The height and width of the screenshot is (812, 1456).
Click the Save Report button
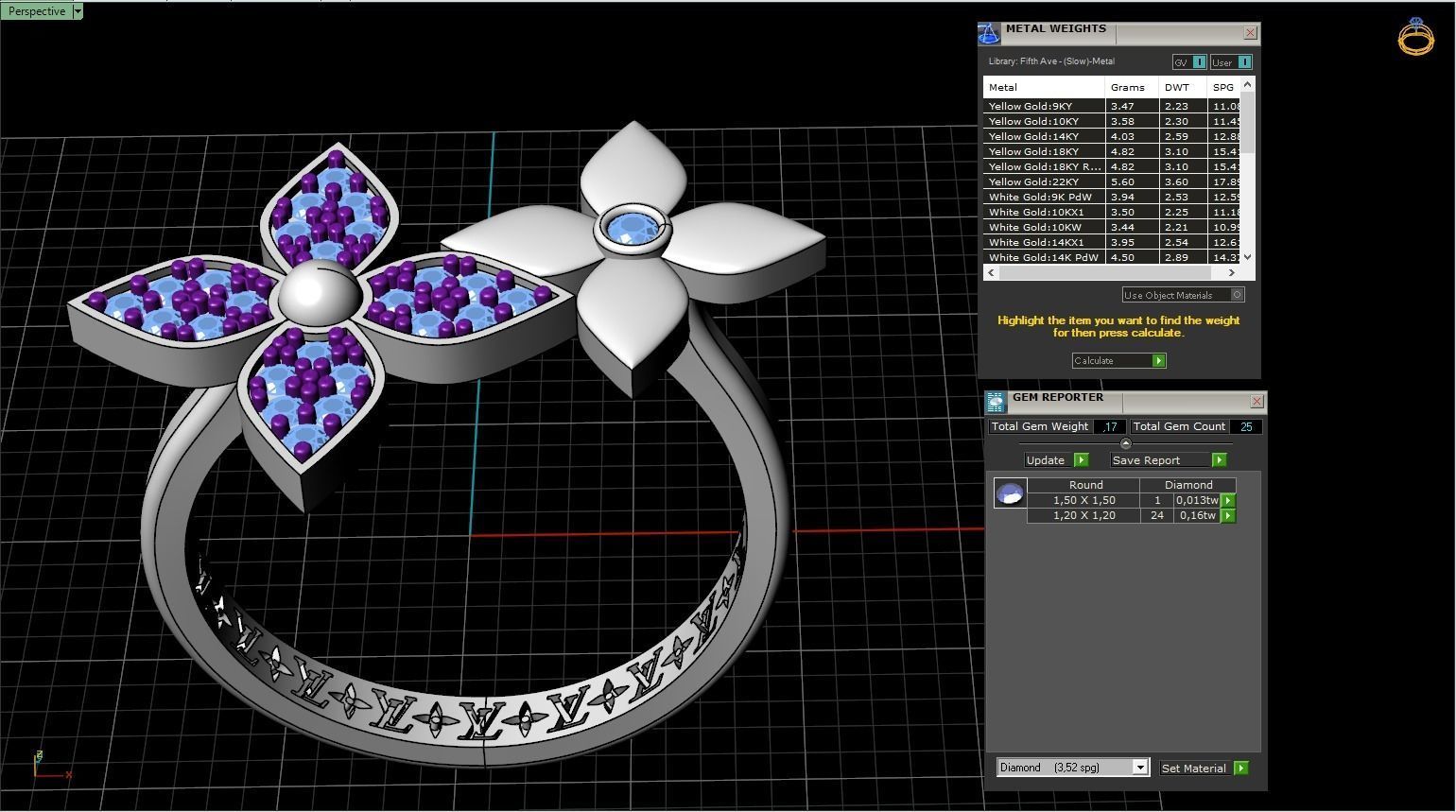[1168, 460]
